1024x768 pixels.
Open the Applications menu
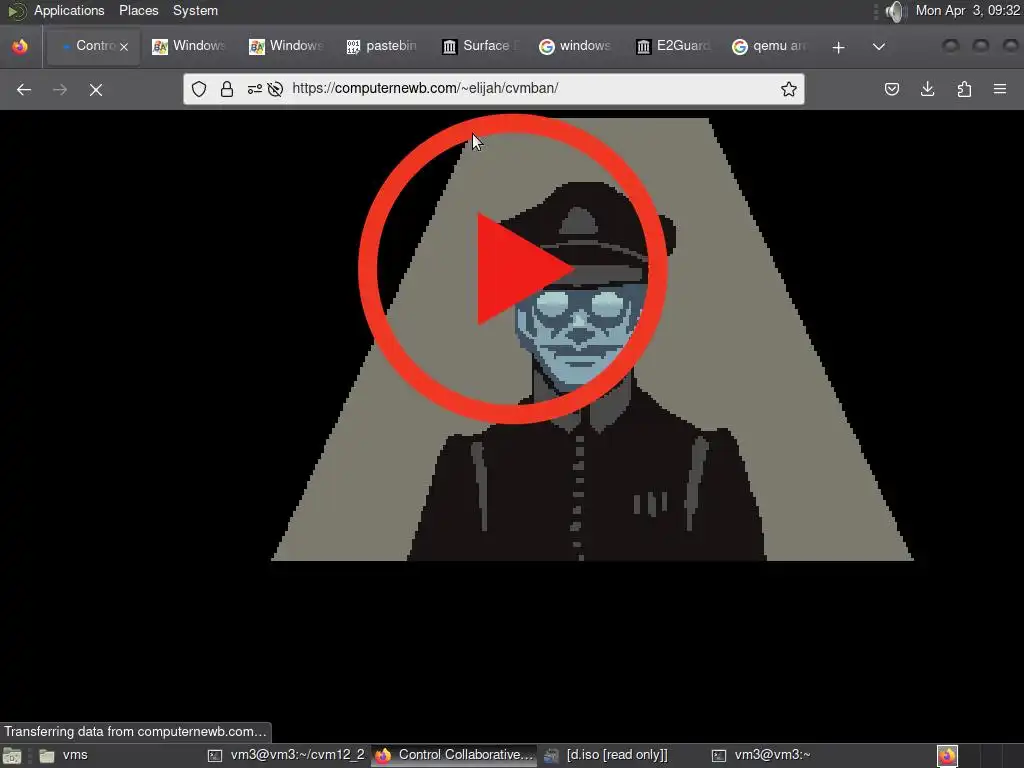click(69, 10)
